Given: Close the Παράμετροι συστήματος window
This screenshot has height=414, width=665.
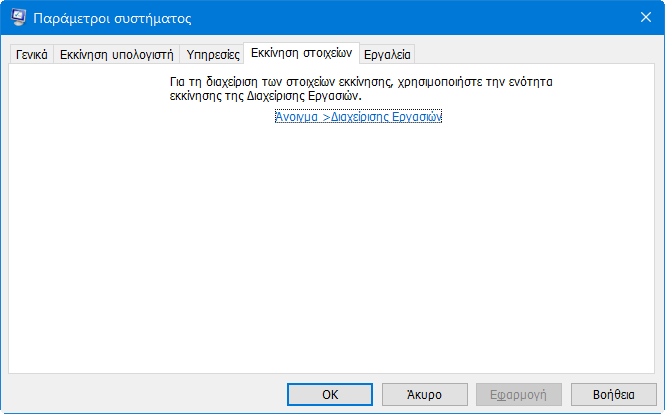Looking at the screenshot, I should 645,17.
